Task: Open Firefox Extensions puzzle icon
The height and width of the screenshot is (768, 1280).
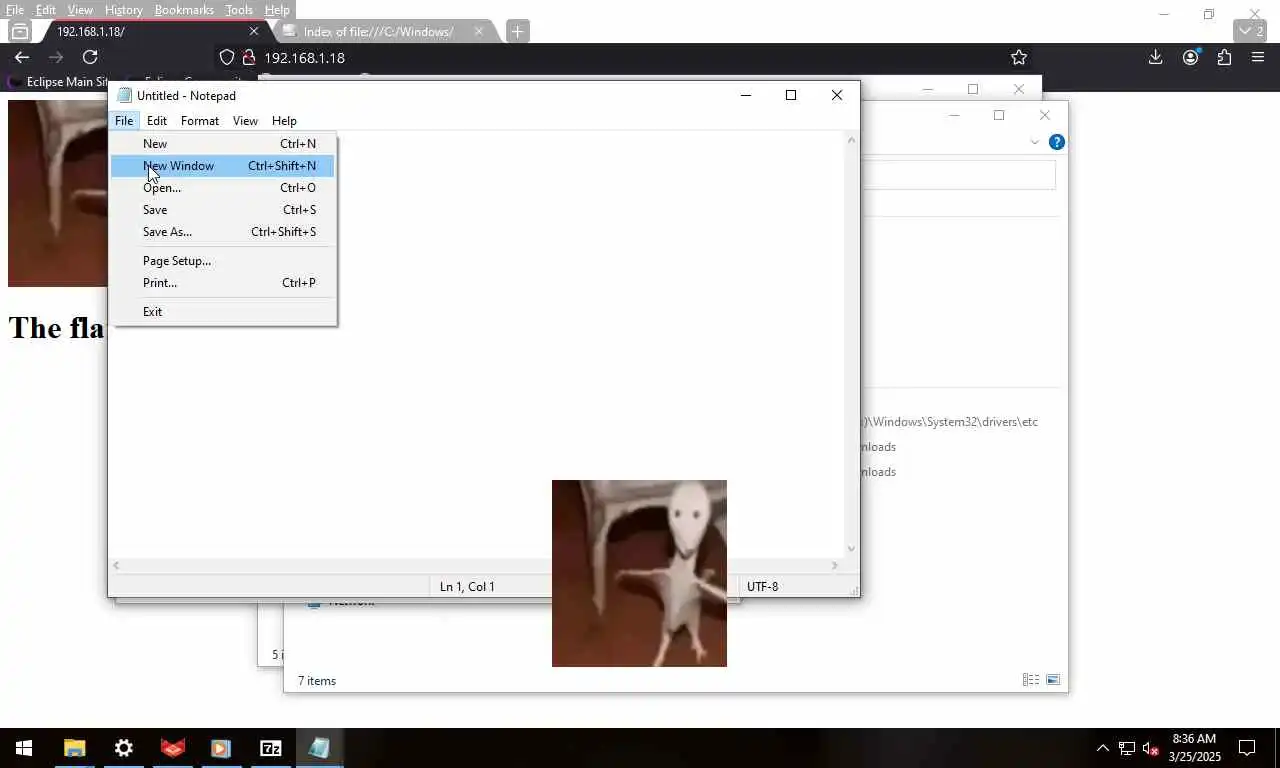Action: [x=1224, y=58]
